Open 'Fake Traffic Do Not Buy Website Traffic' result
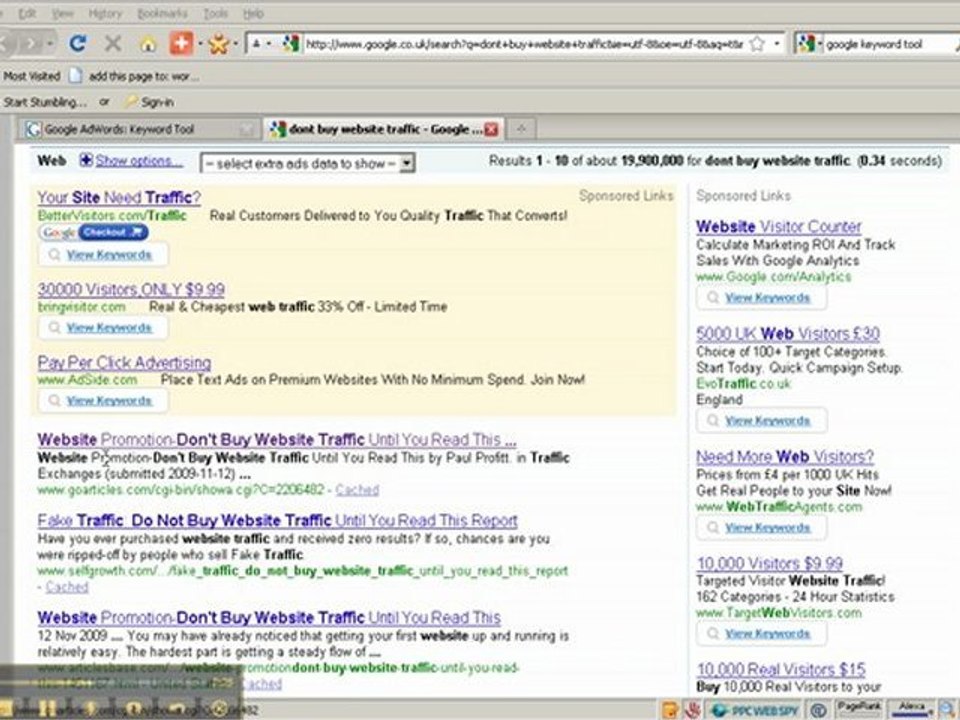The height and width of the screenshot is (720, 960). click(x=277, y=520)
